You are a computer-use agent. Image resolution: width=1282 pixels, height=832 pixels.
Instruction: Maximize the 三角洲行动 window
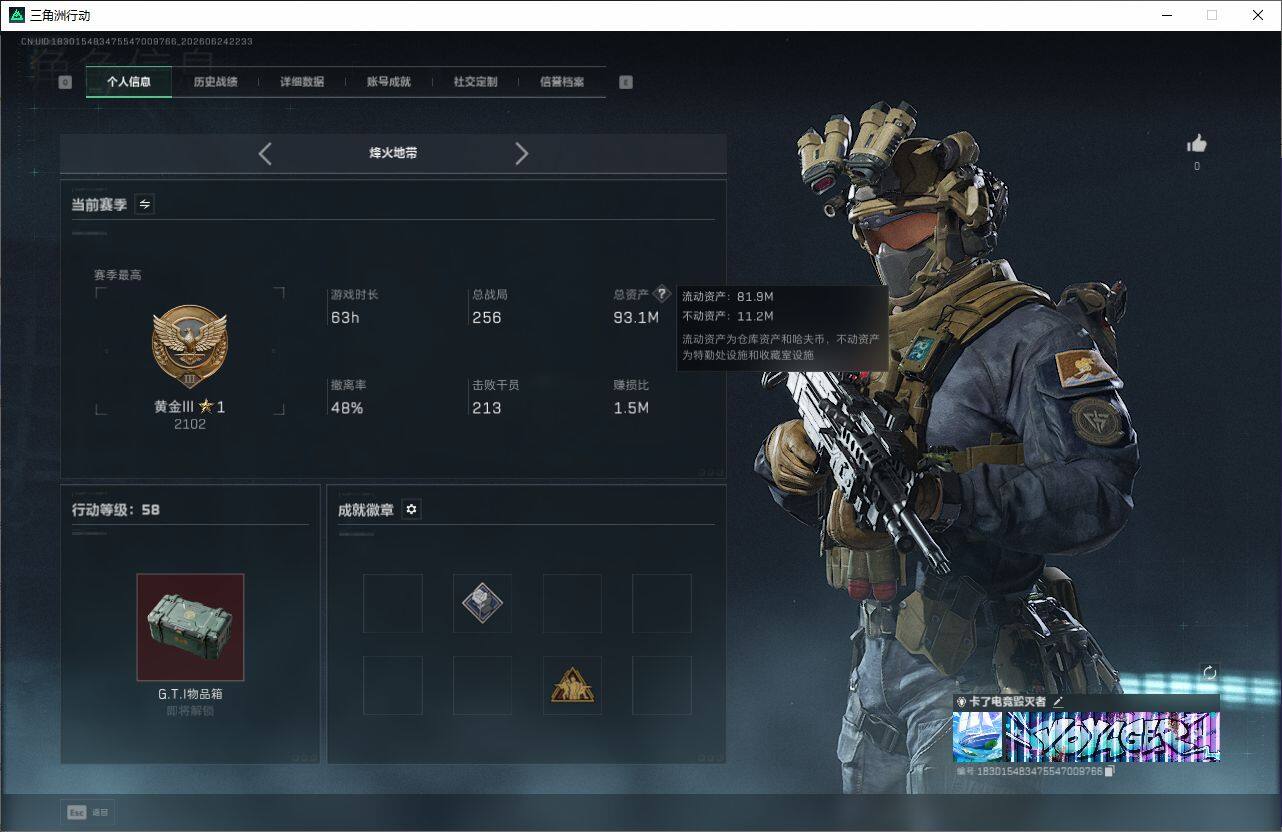pyautogui.click(x=1212, y=15)
